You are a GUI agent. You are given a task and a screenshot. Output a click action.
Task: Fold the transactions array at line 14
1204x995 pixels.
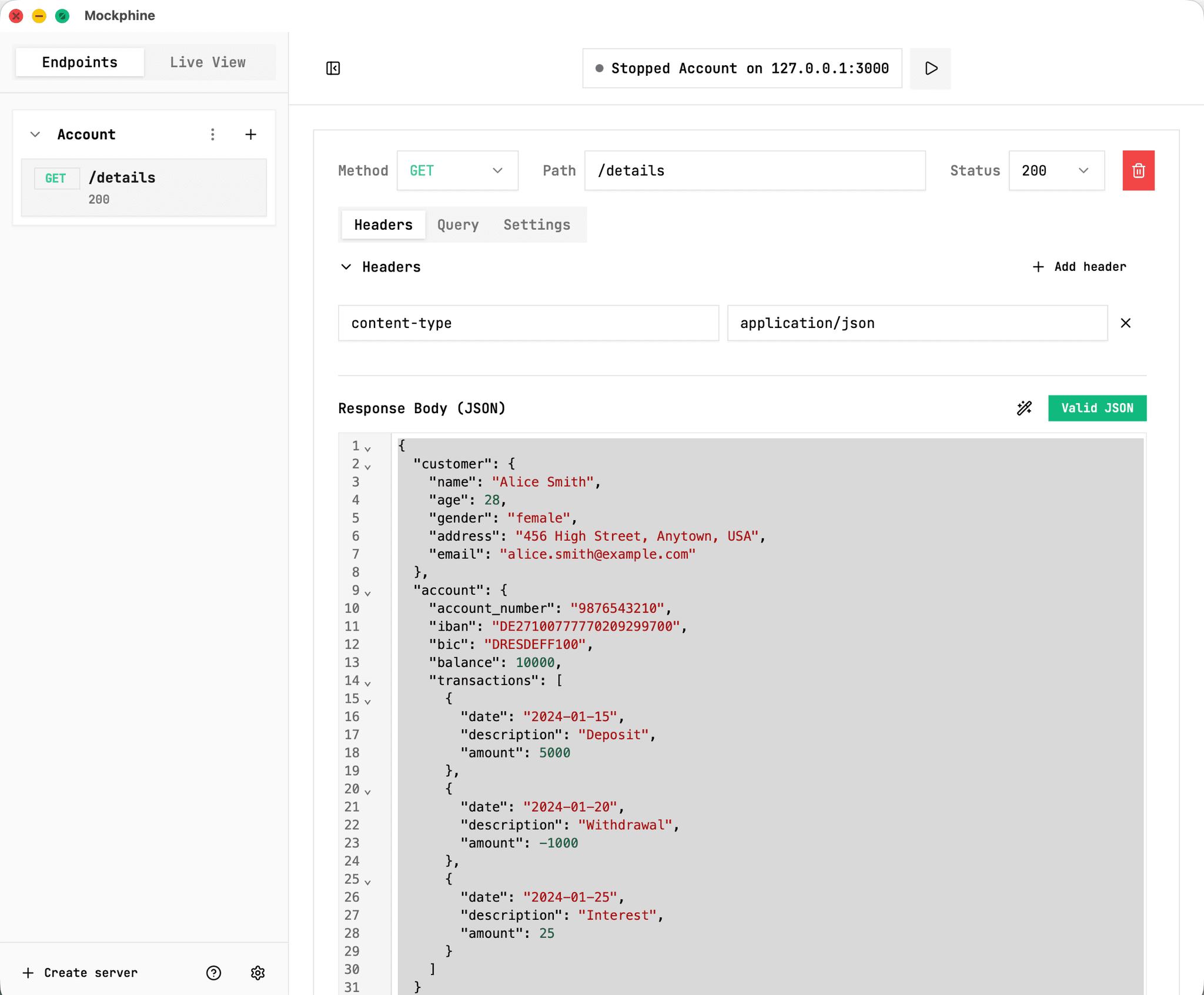[368, 684]
